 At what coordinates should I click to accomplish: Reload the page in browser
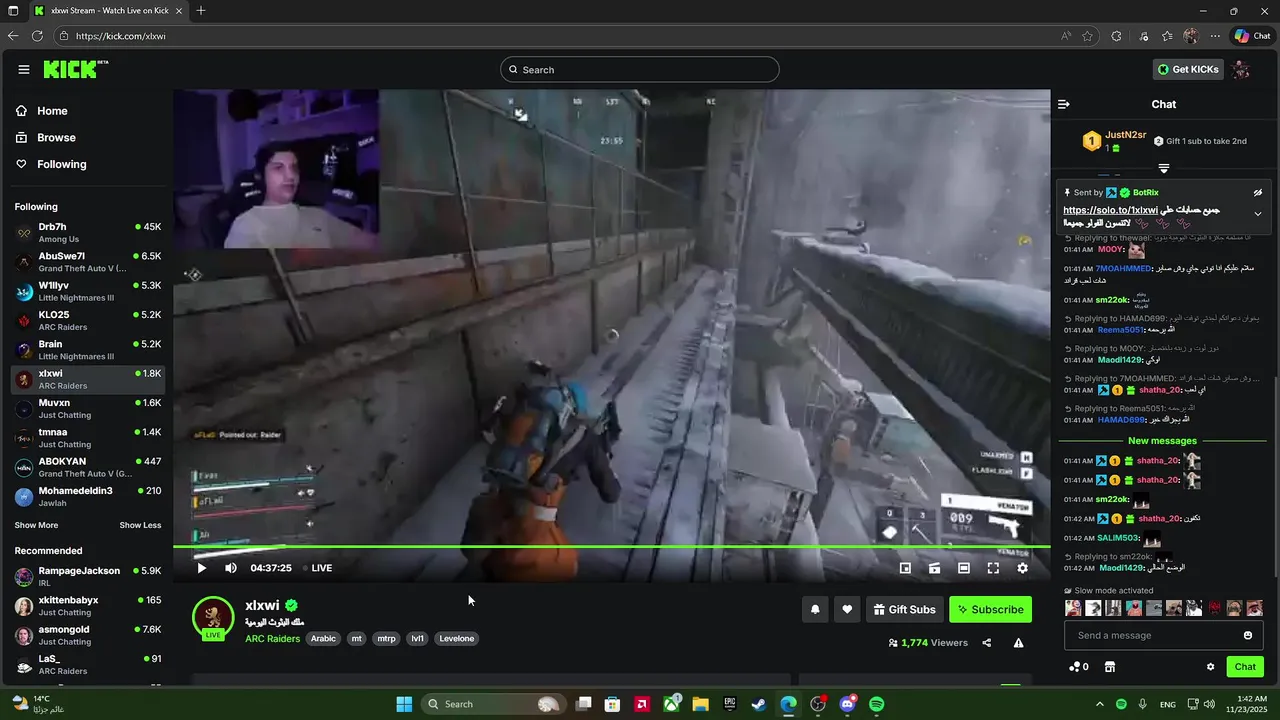point(37,35)
